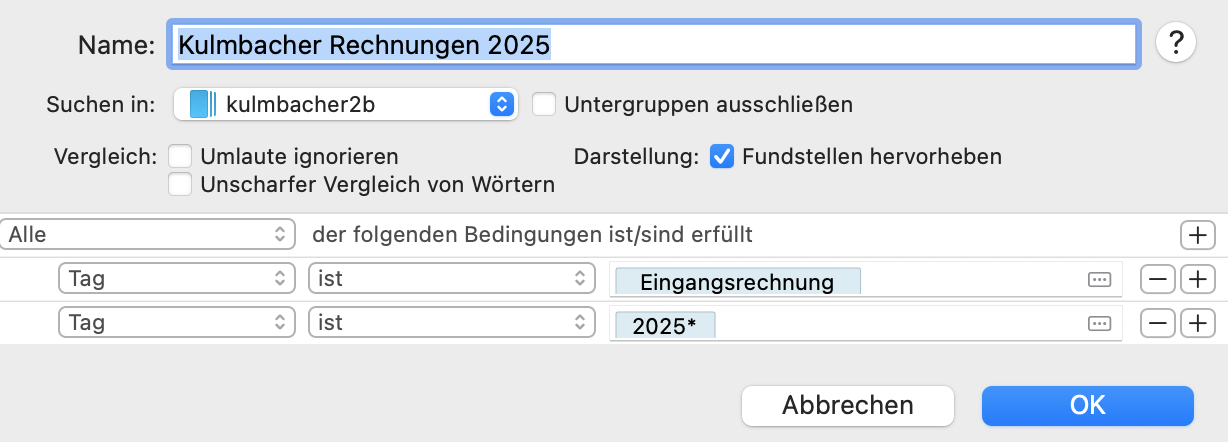Screen dimensions: 1228x442
Task: Select the Eingangsrechnung tag token
Action: (737, 282)
